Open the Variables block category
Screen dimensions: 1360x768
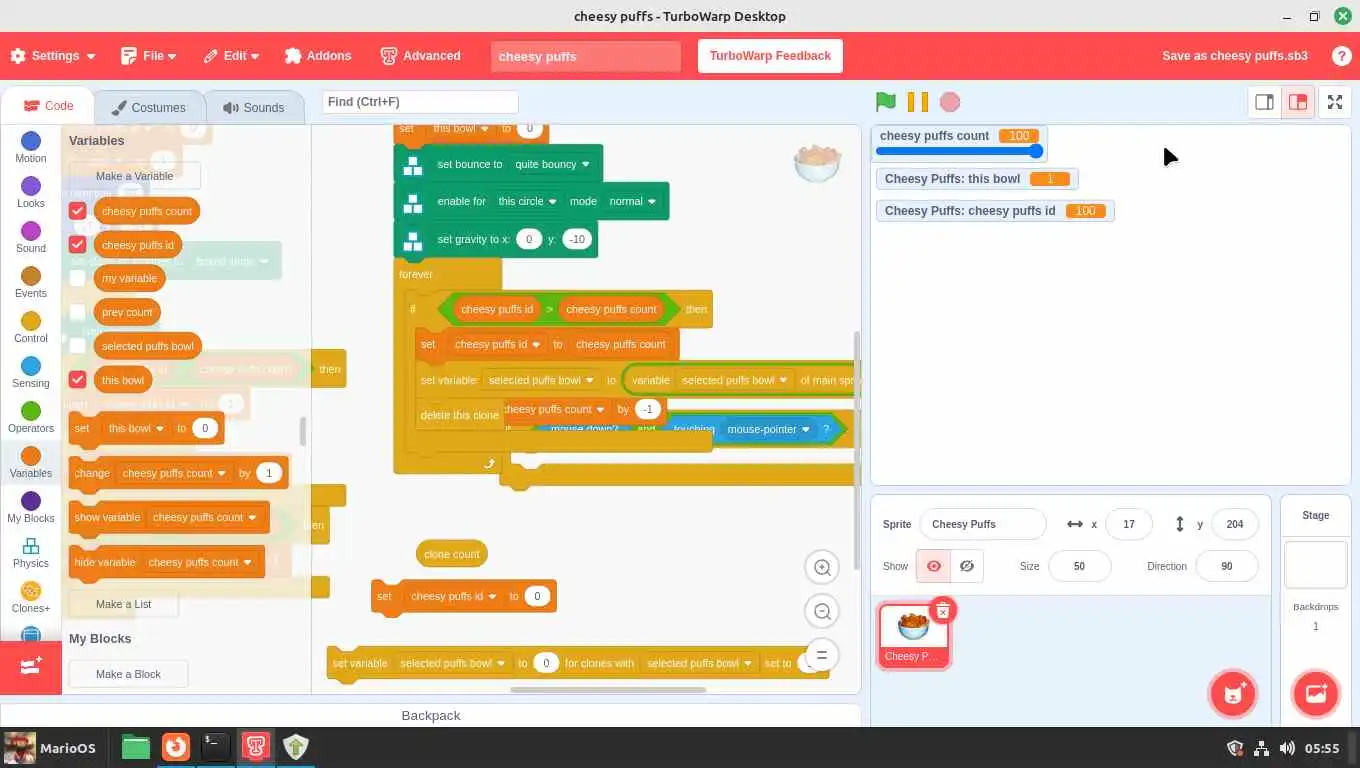pos(31,463)
